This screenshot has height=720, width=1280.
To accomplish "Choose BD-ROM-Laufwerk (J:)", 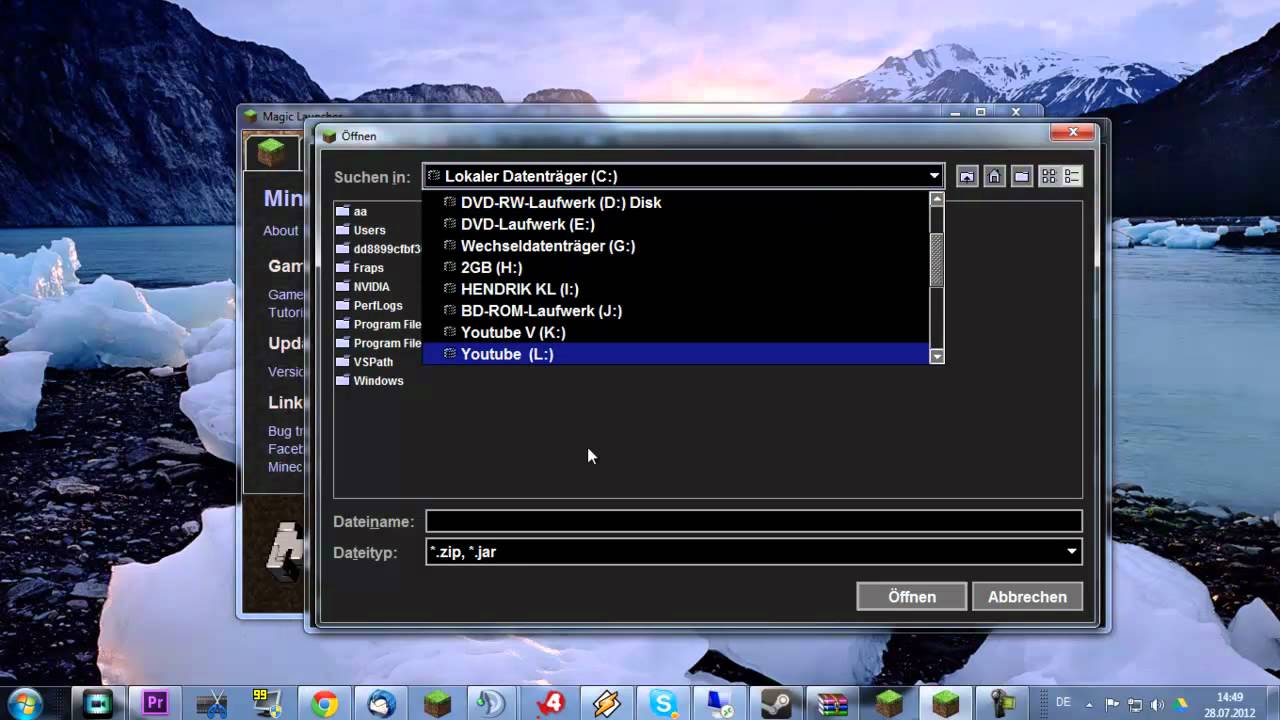I will pyautogui.click(x=676, y=311).
